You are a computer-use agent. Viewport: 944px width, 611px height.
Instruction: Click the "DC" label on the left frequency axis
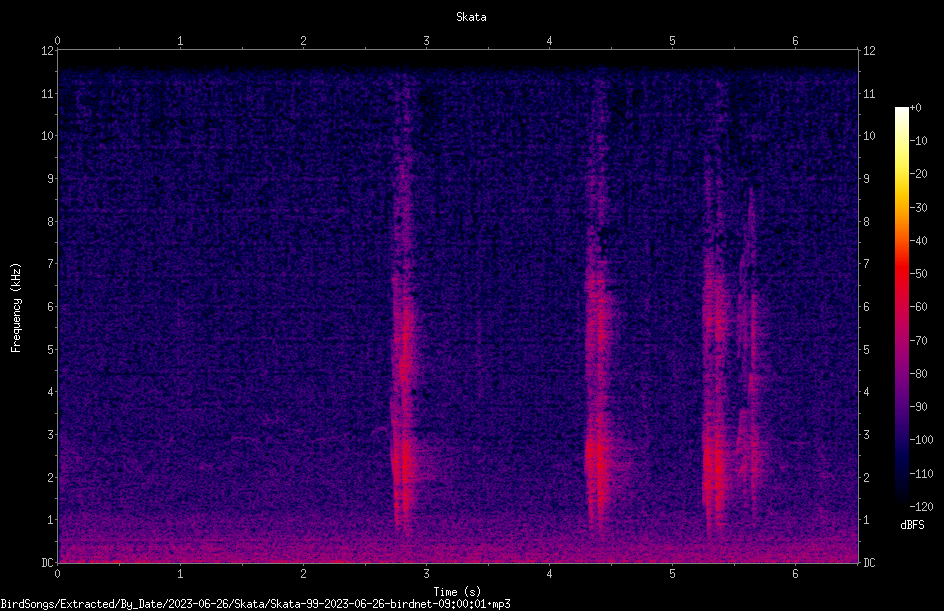point(47,563)
